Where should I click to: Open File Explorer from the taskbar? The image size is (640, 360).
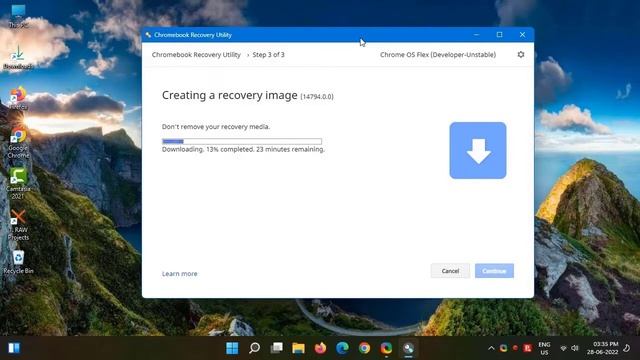pyautogui.click(x=298, y=348)
